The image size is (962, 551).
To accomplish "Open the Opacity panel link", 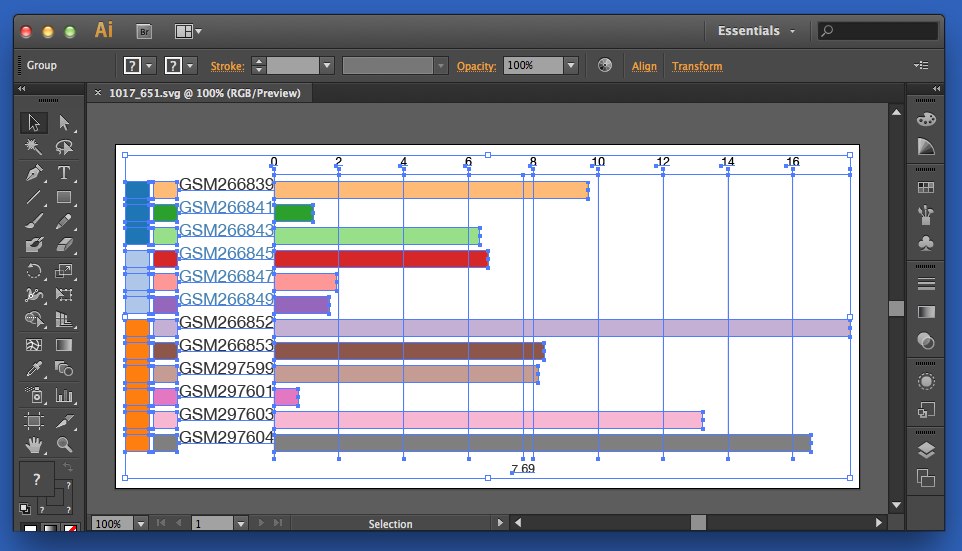I will pos(476,66).
